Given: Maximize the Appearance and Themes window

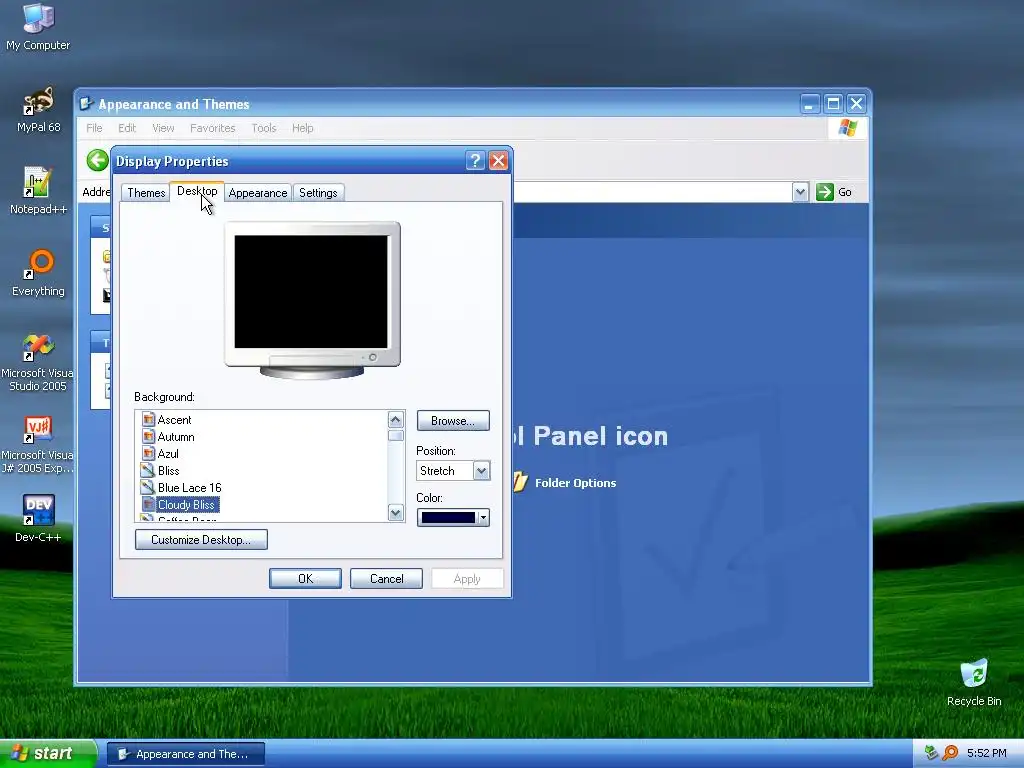Looking at the screenshot, I should (833, 104).
